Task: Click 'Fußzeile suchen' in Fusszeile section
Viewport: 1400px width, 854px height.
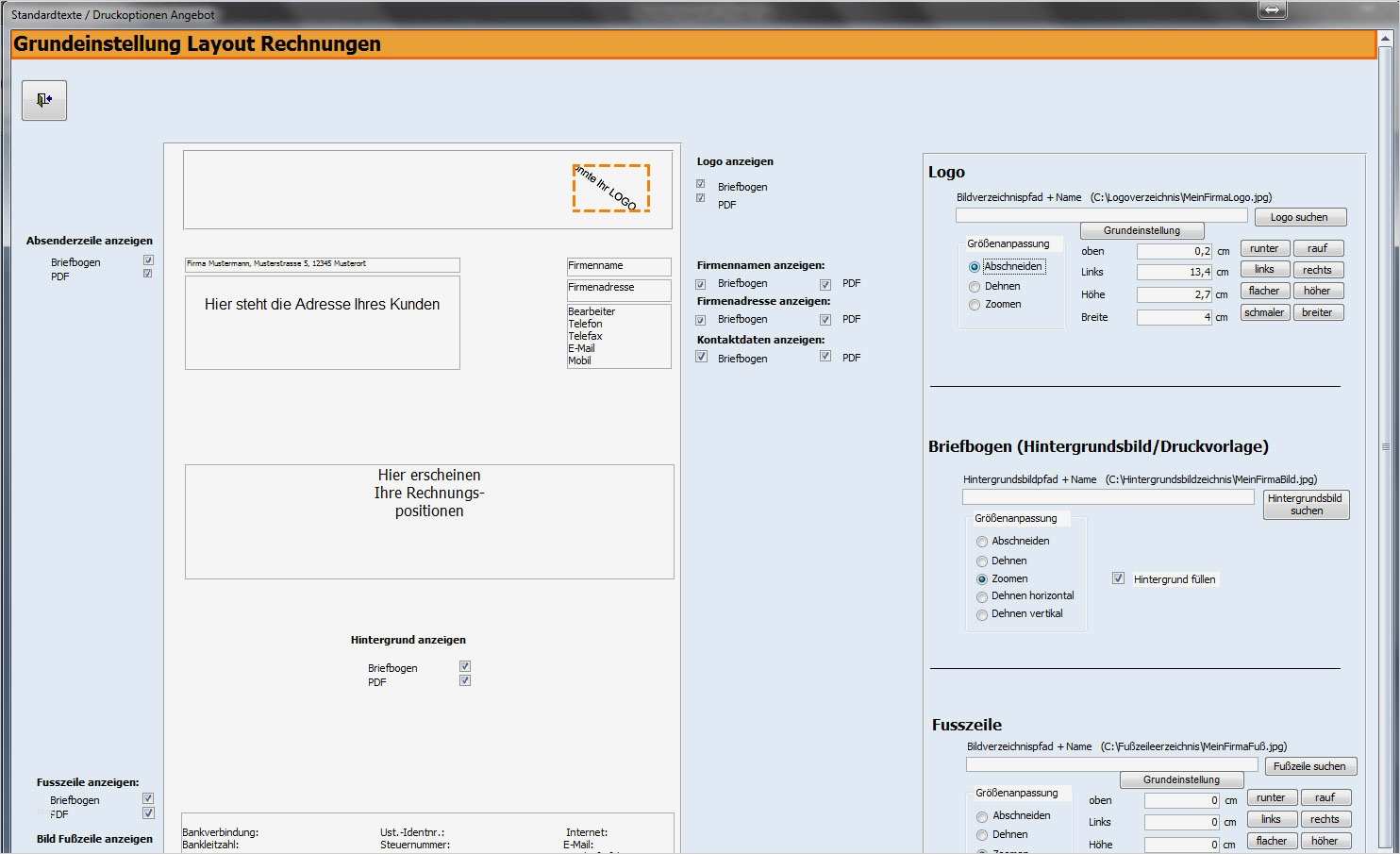Action: pyautogui.click(x=1310, y=765)
